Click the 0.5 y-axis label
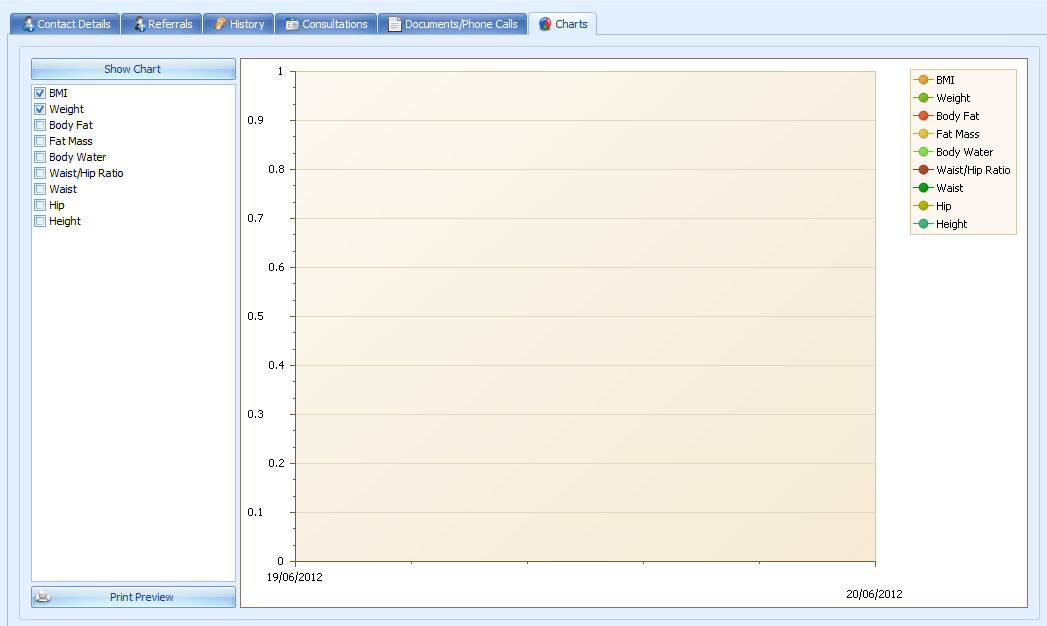This screenshot has width=1047, height=626. coord(256,316)
